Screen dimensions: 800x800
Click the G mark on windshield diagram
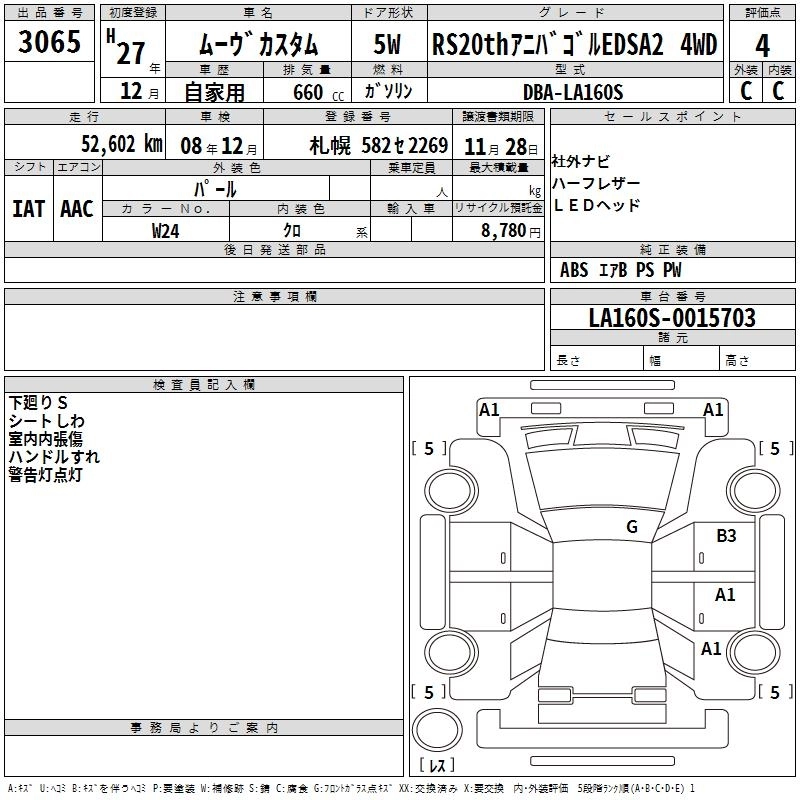click(x=632, y=527)
